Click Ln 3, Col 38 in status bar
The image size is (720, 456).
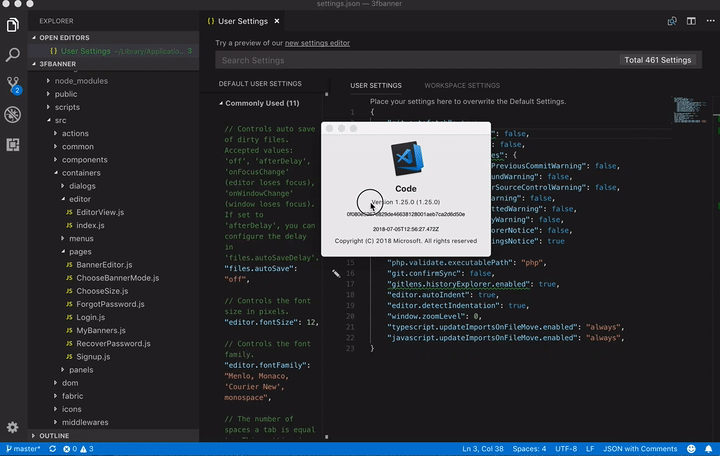click(x=482, y=449)
